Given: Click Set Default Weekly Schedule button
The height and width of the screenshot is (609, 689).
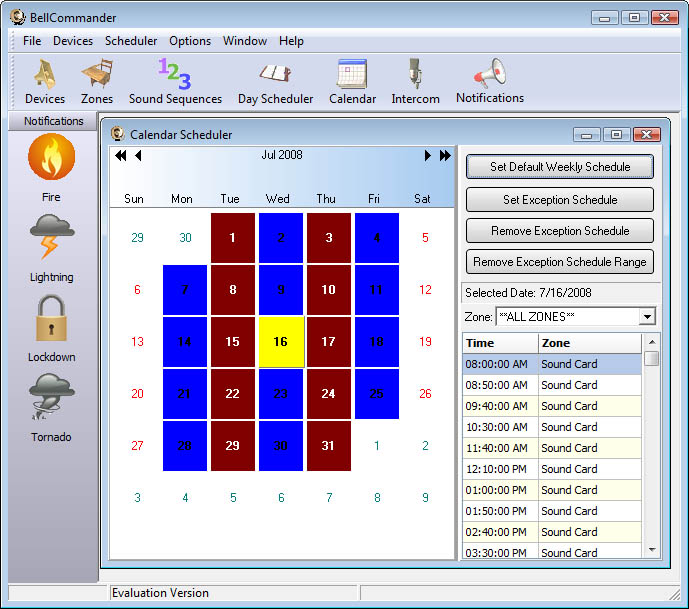Looking at the screenshot, I should [560, 167].
